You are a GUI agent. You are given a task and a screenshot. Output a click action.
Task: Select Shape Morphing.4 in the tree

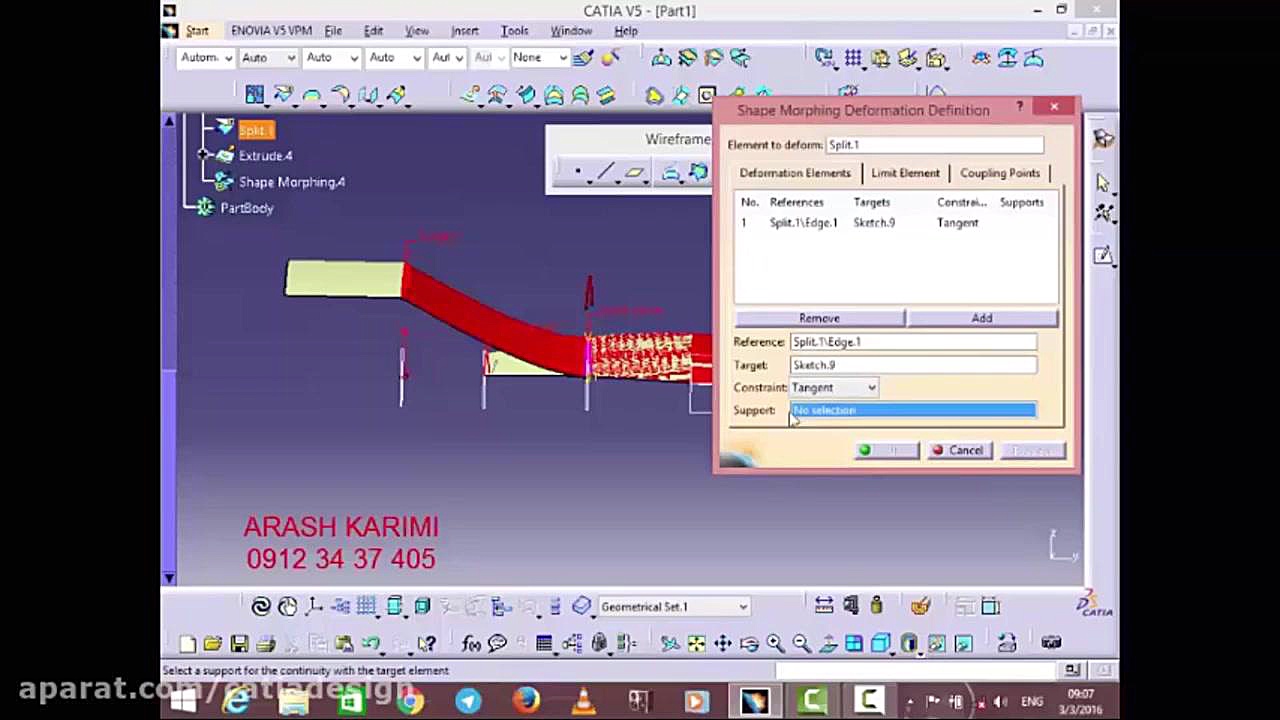[x=292, y=182]
